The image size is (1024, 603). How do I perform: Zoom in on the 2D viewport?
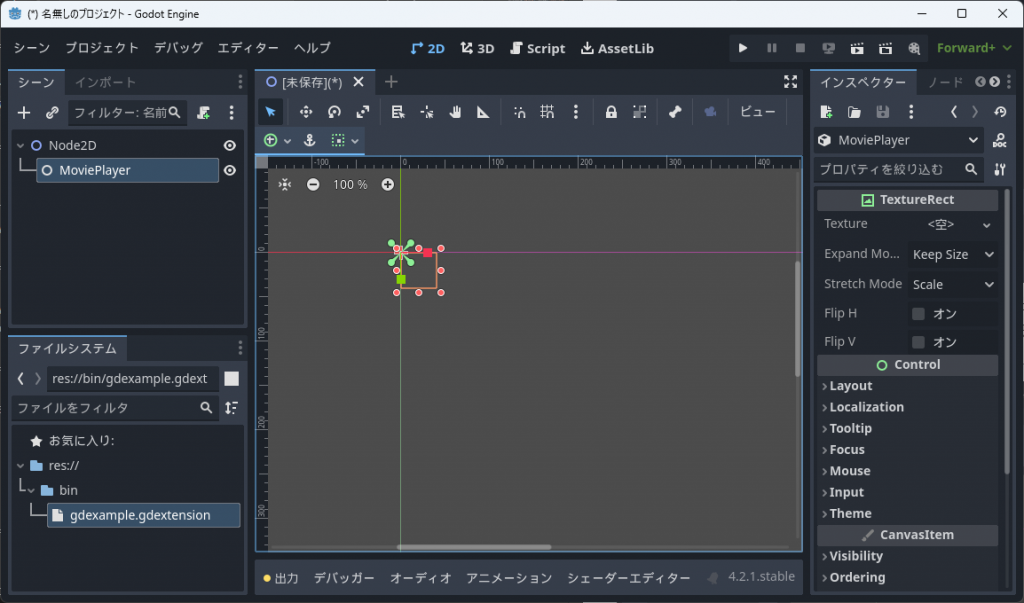click(387, 185)
